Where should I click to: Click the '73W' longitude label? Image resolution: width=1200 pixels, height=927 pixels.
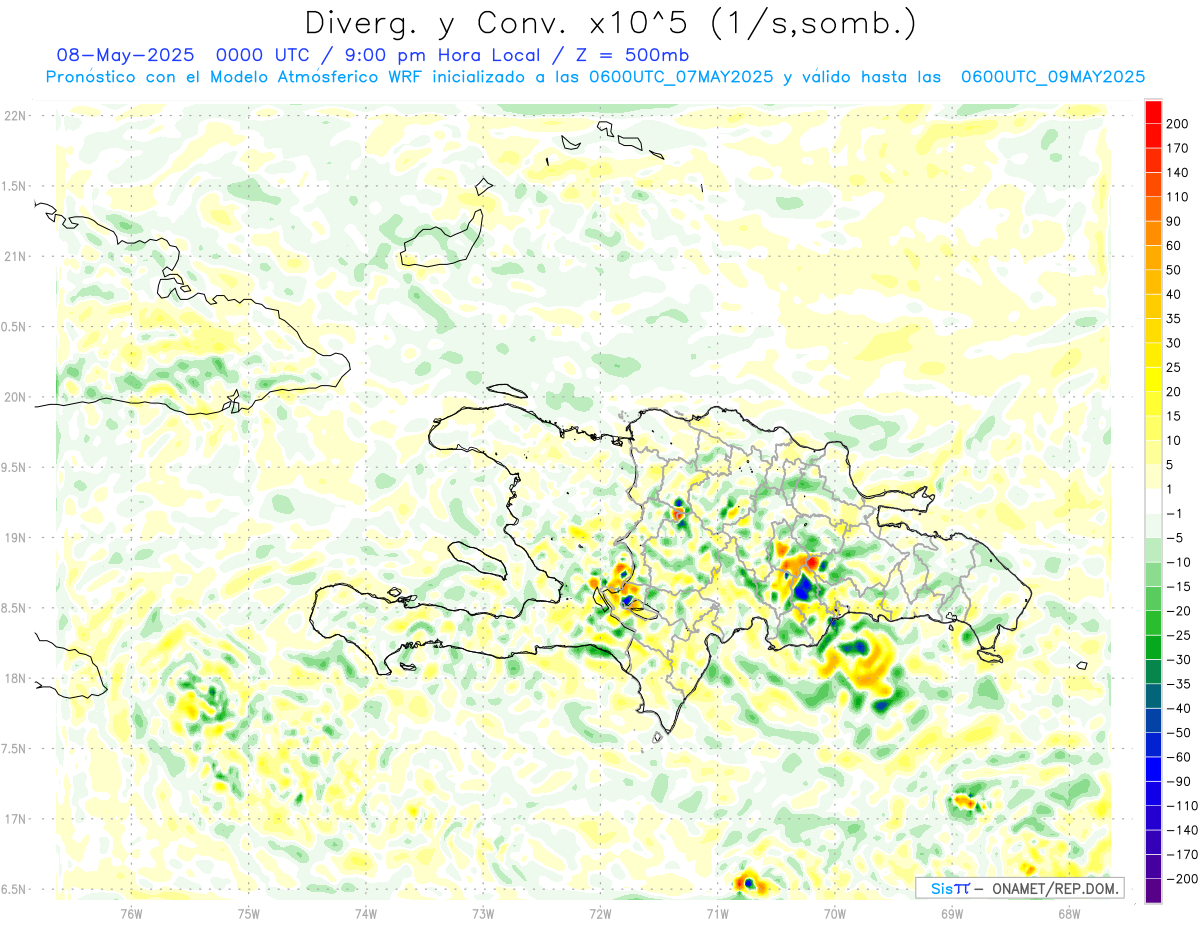click(483, 913)
